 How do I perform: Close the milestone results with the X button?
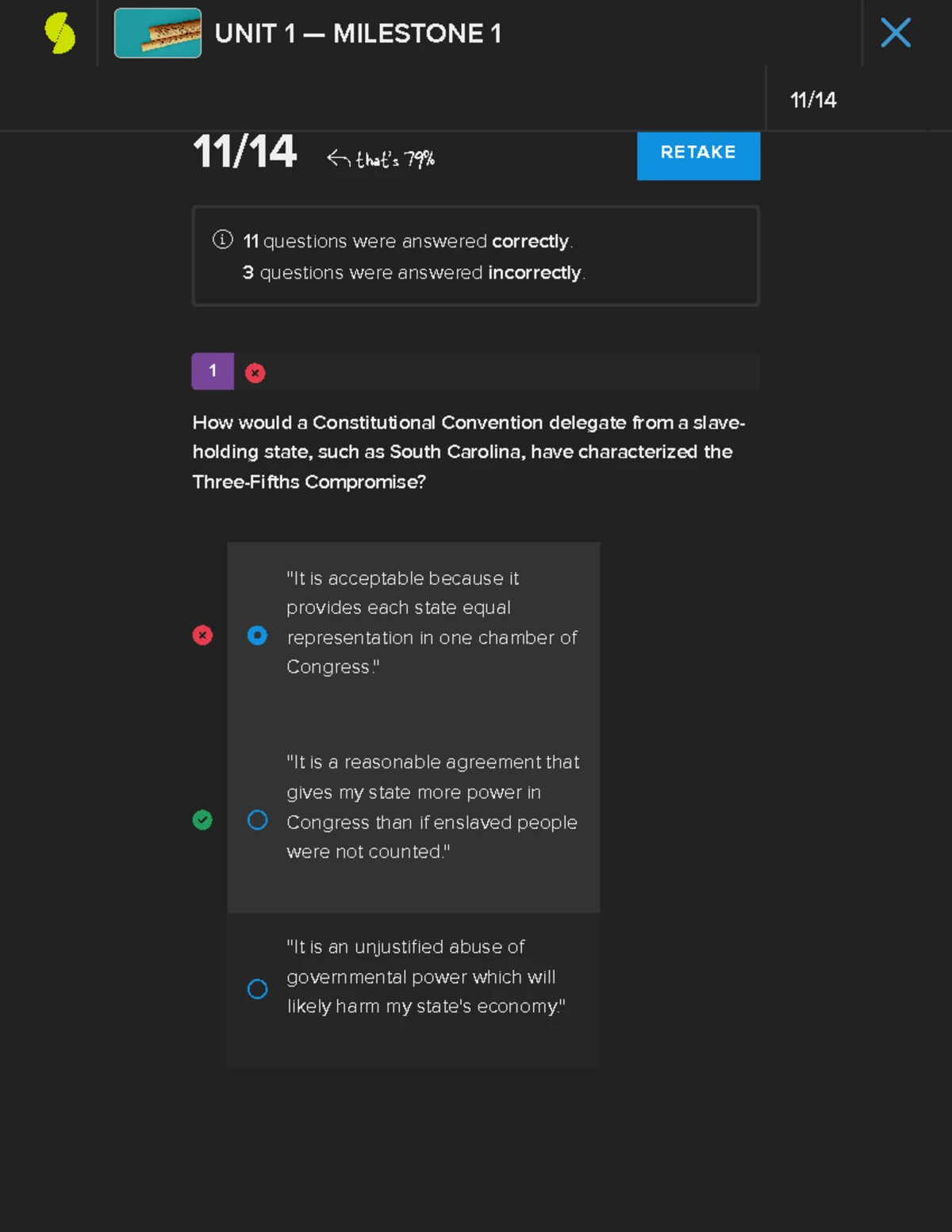point(896,33)
